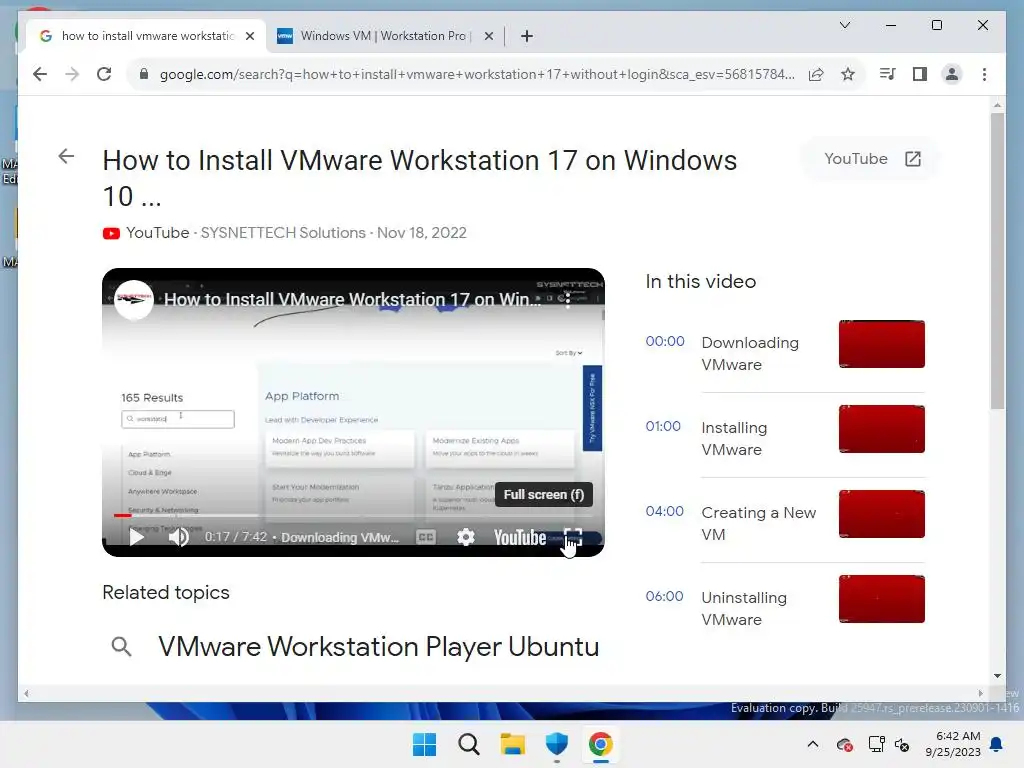Jump to 00:00 Downloading VMware chapter
This screenshot has height=768, width=1024.
pos(665,341)
